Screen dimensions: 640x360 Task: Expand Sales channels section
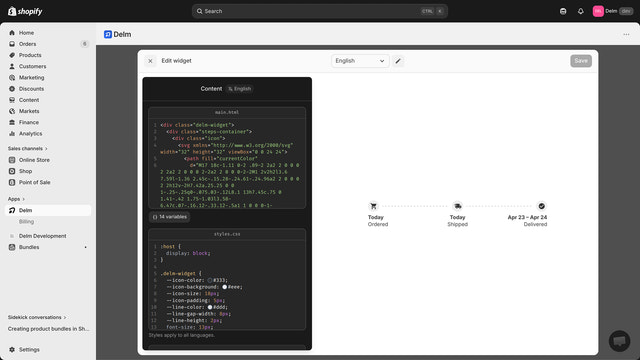point(28,149)
